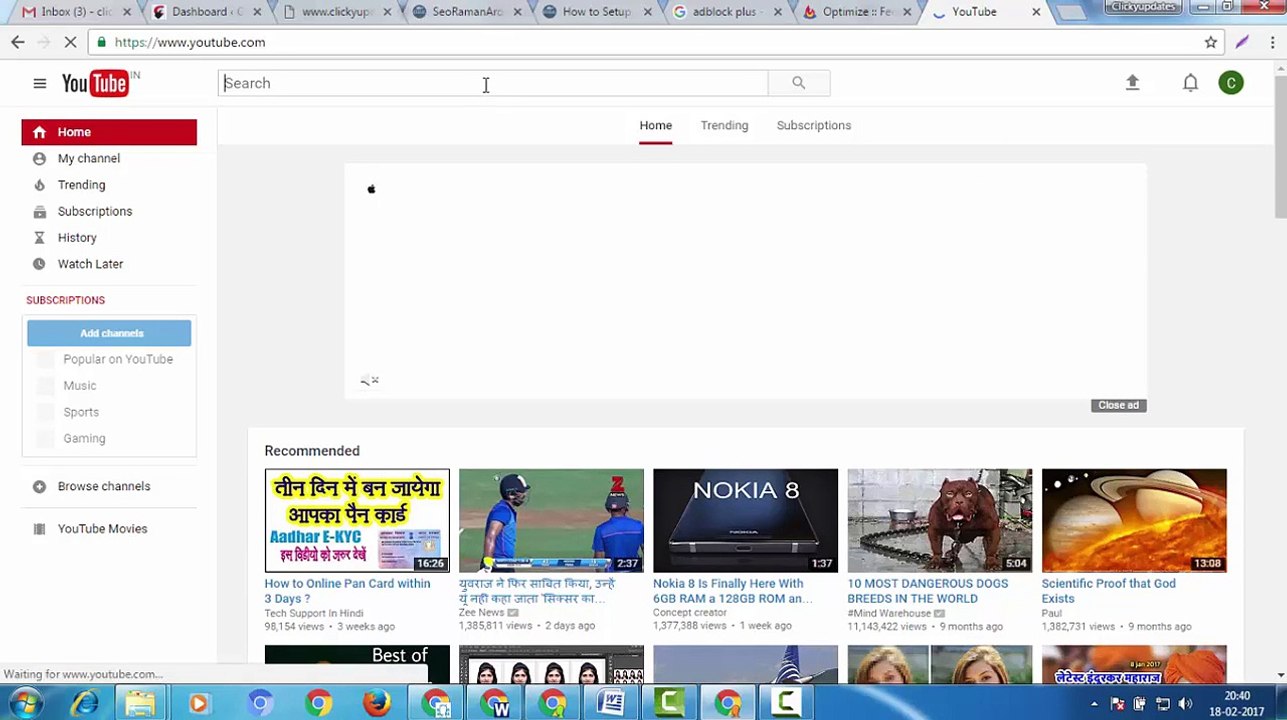This screenshot has width=1287, height=720.
Task: Open the account avatar menu
Action: point(1231,83)
